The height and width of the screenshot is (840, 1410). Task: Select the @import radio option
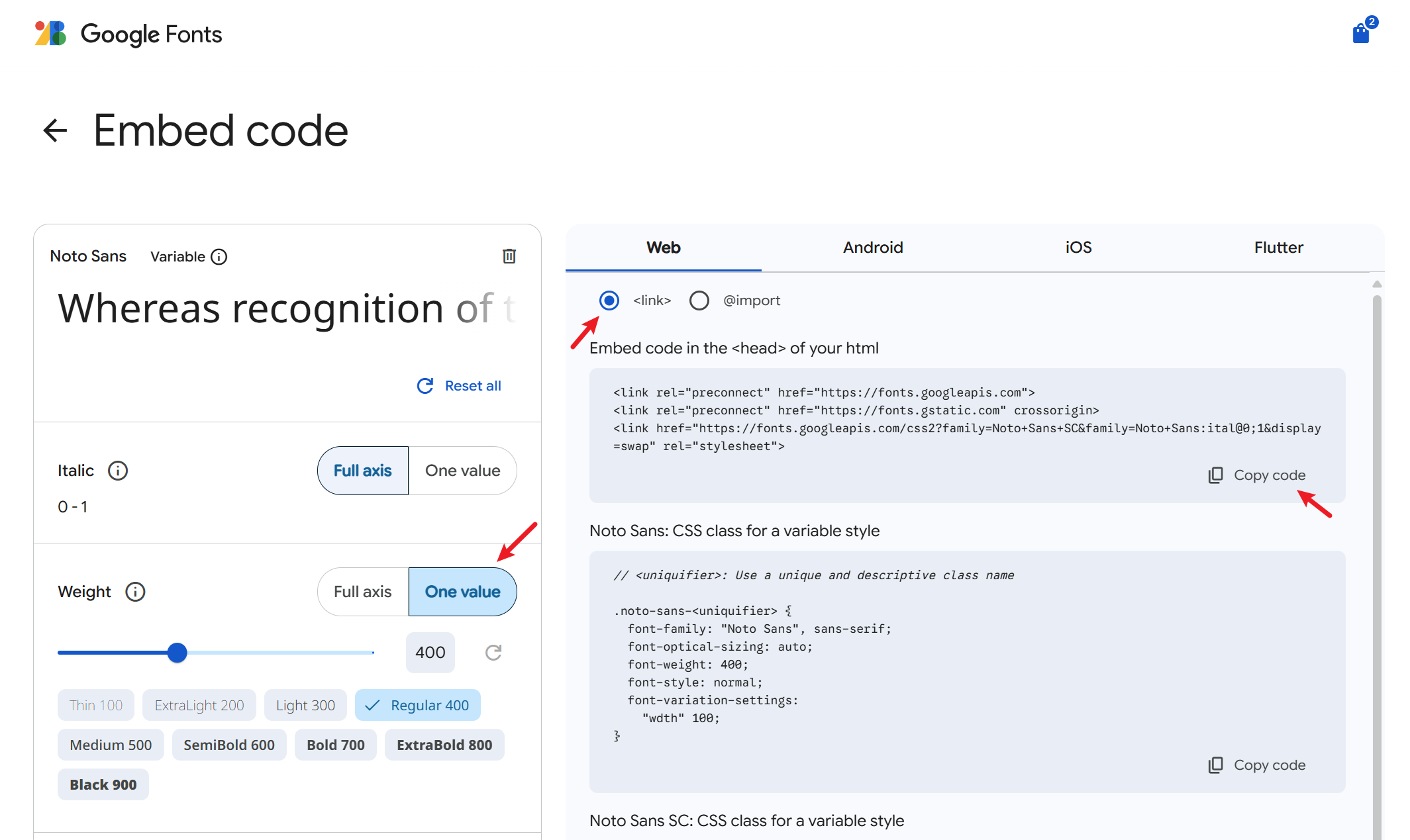point(699,301)
